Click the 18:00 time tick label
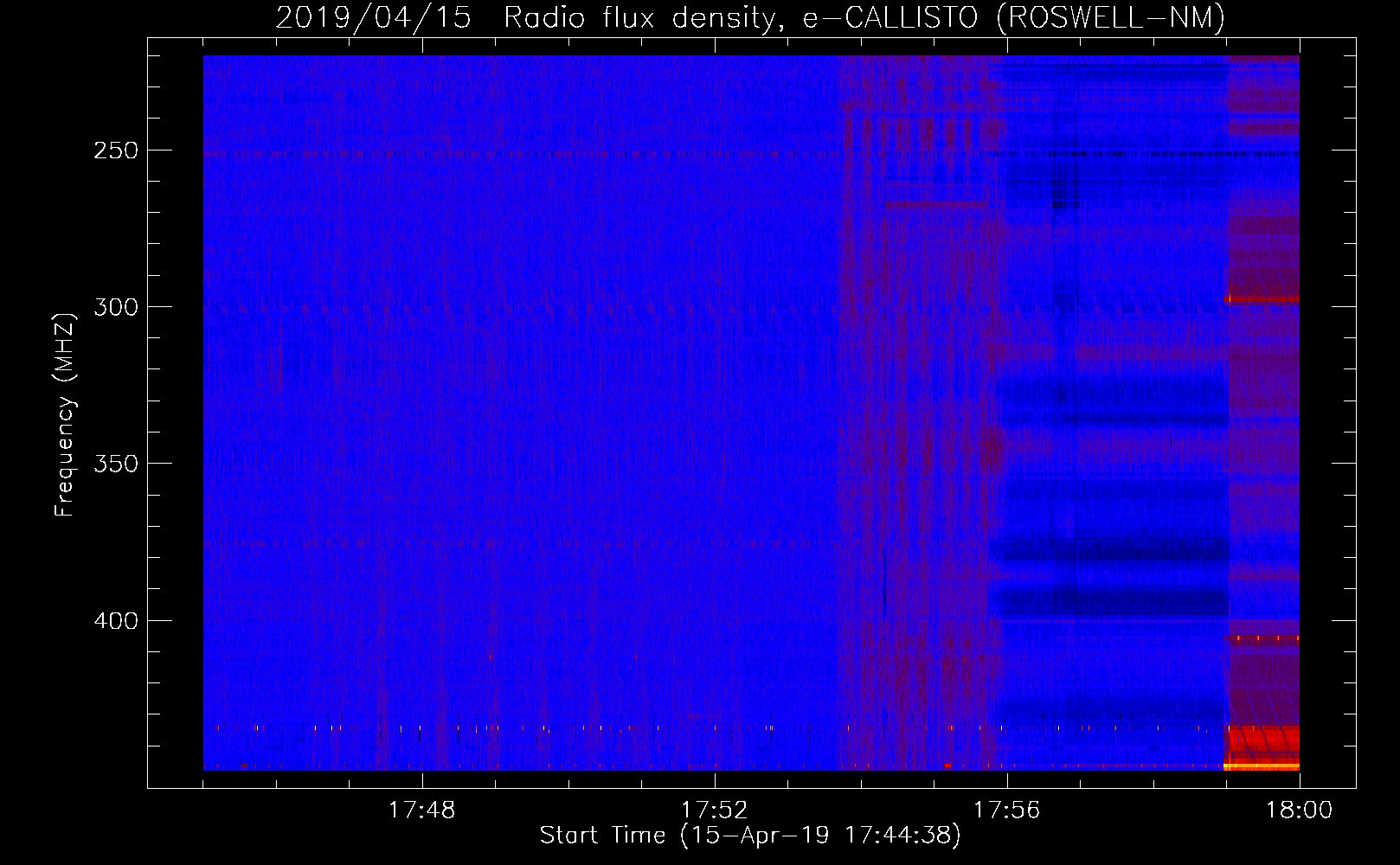This screenshot has height=865, width=1400. click(x=1299, y=811)
